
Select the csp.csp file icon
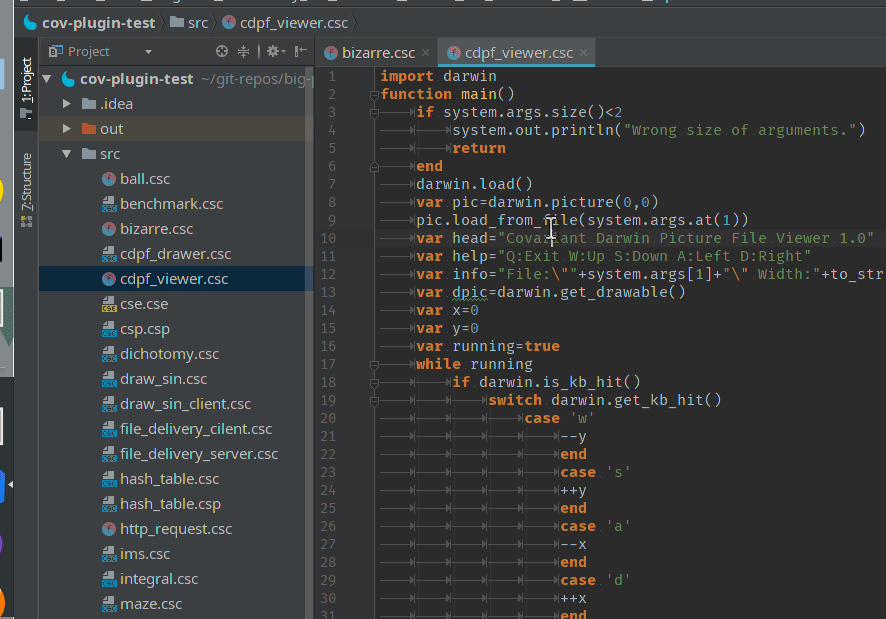pos(109,329)
